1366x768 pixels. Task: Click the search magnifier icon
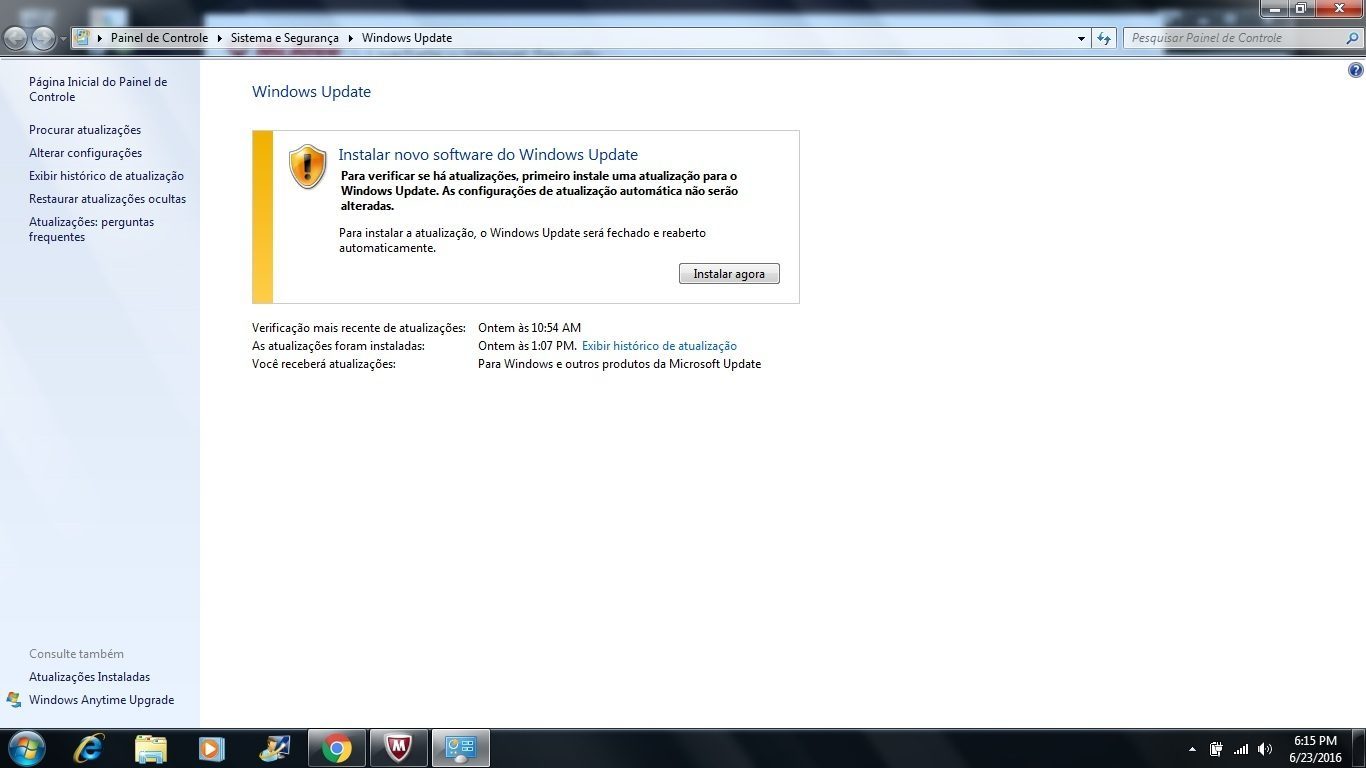coord(1350,38)
